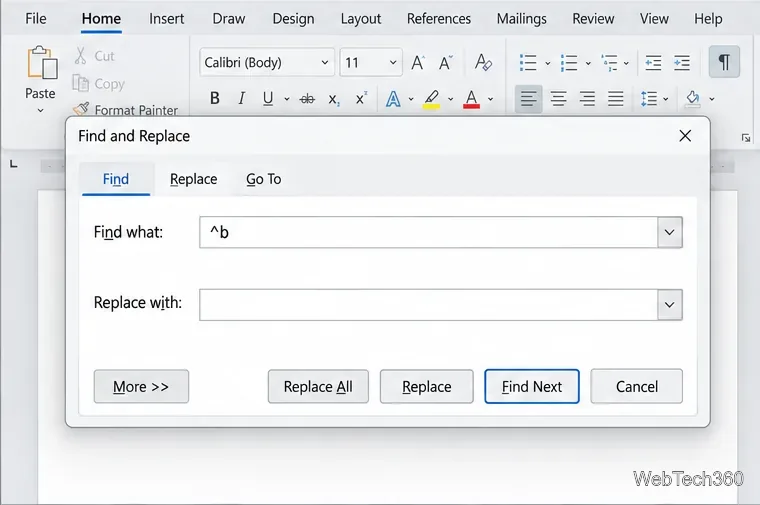The height and width of the screenshot is (505, 760).
Task: Expand highlight color options arrow
Action: (450, 99)
